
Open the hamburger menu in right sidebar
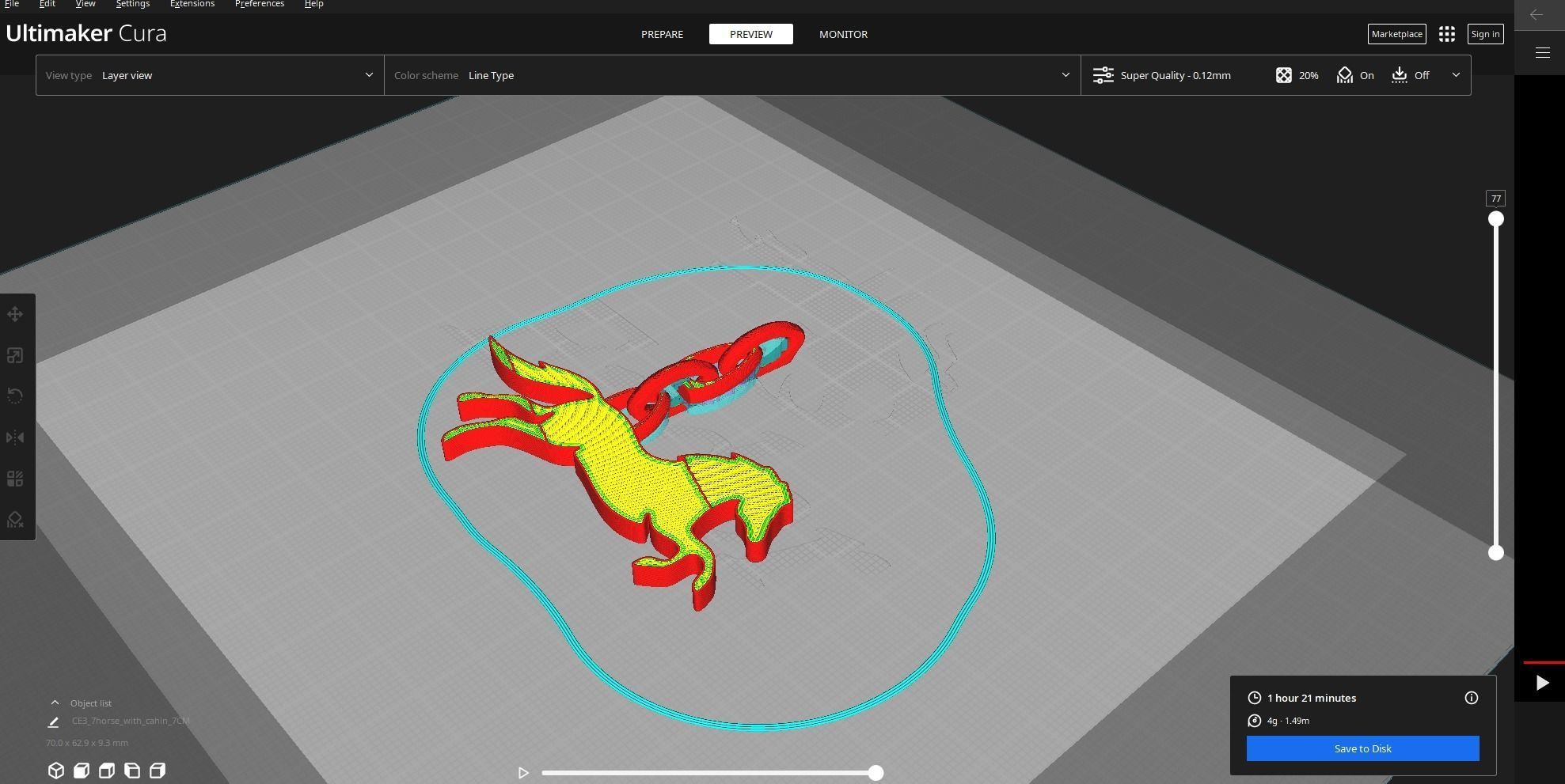click(x=1542, y=53)
